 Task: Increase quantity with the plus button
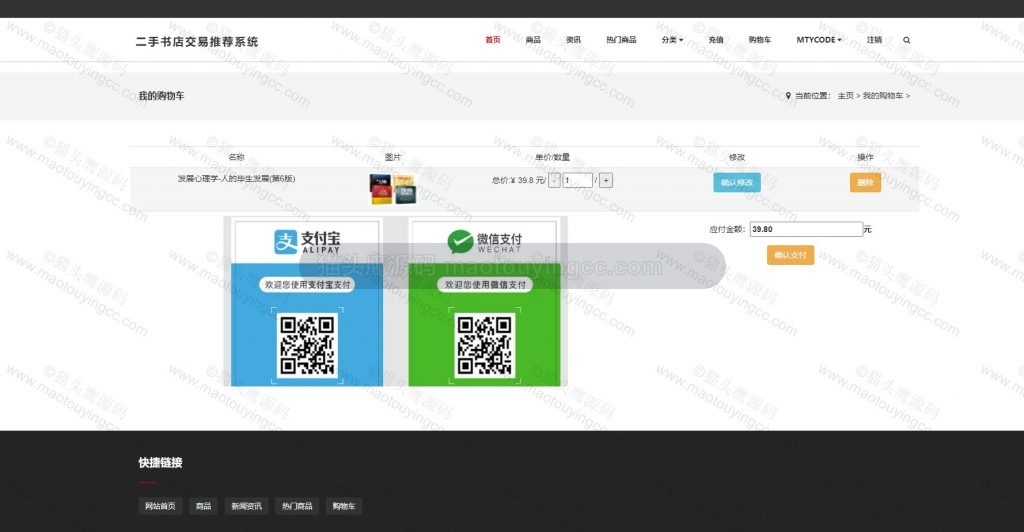tap(606, 180)
